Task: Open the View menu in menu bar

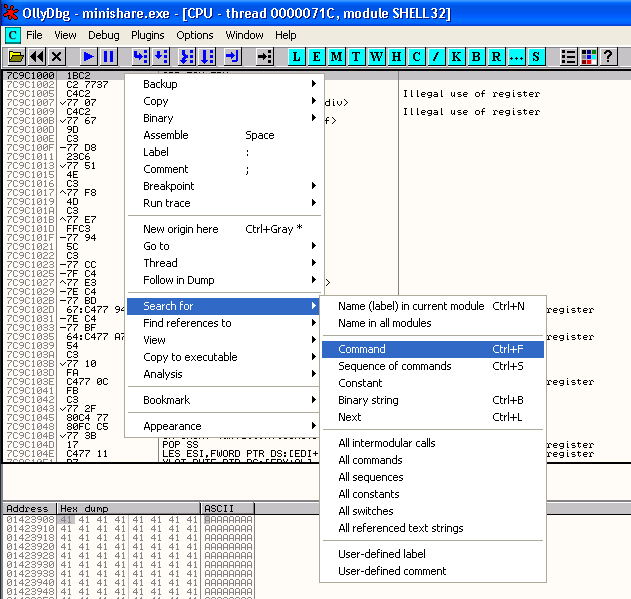Action: click(x=65, y=35)
